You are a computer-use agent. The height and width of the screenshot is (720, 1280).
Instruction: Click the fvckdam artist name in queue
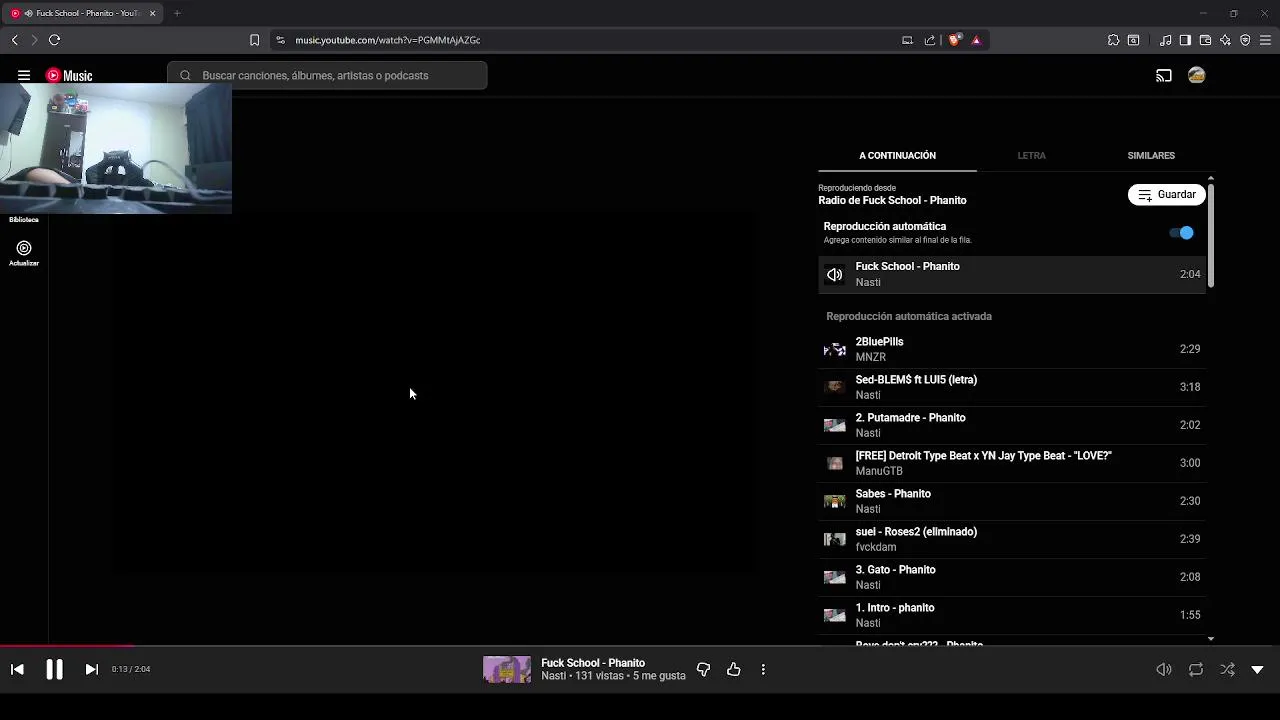pos(876,547)
